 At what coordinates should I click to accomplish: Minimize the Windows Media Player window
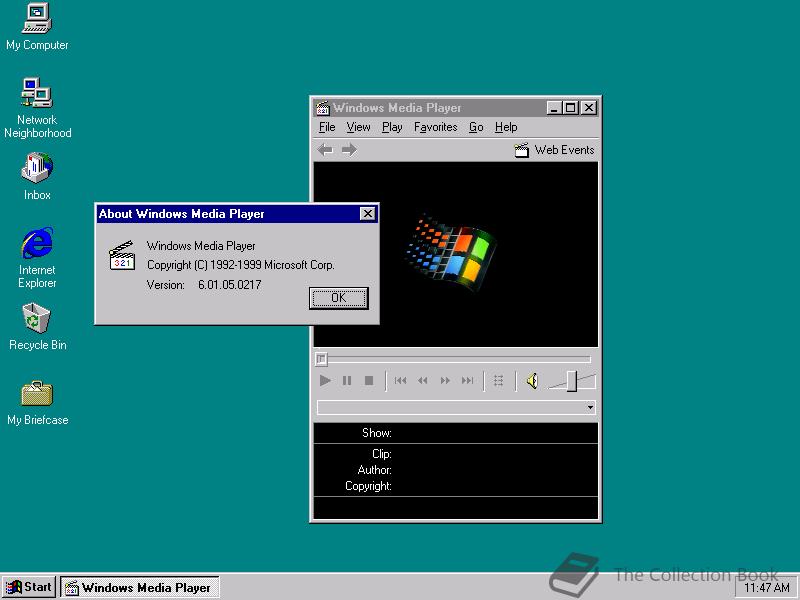coord(554,108)
